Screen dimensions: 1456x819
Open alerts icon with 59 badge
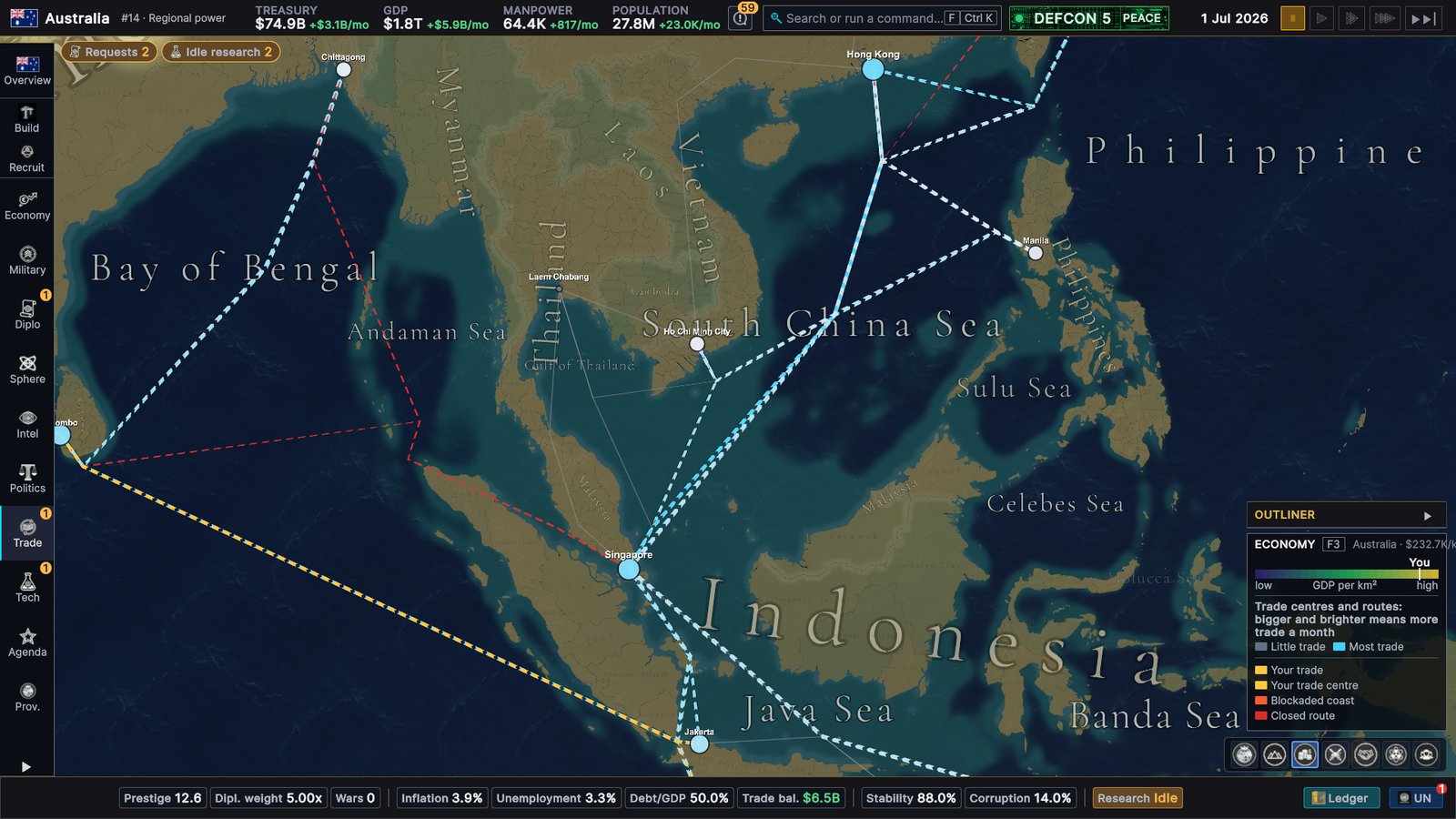[742, 16]
